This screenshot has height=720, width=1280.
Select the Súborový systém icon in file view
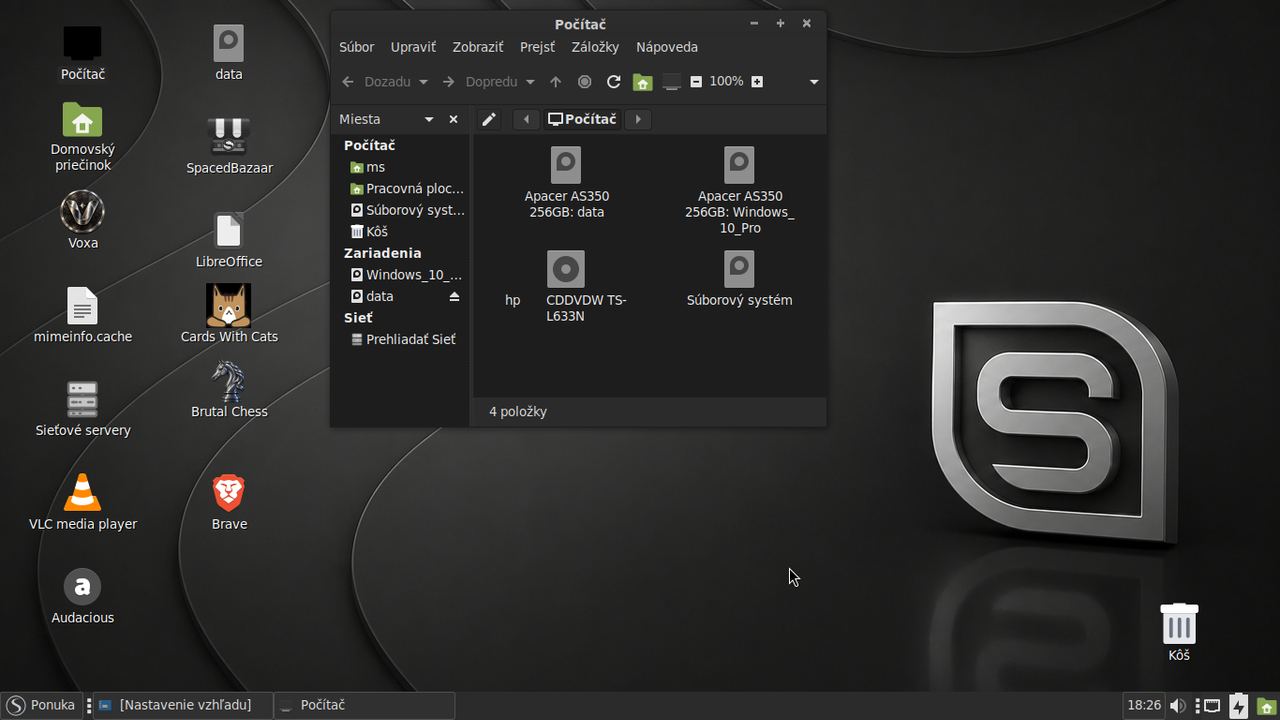[x=740, y=279]
